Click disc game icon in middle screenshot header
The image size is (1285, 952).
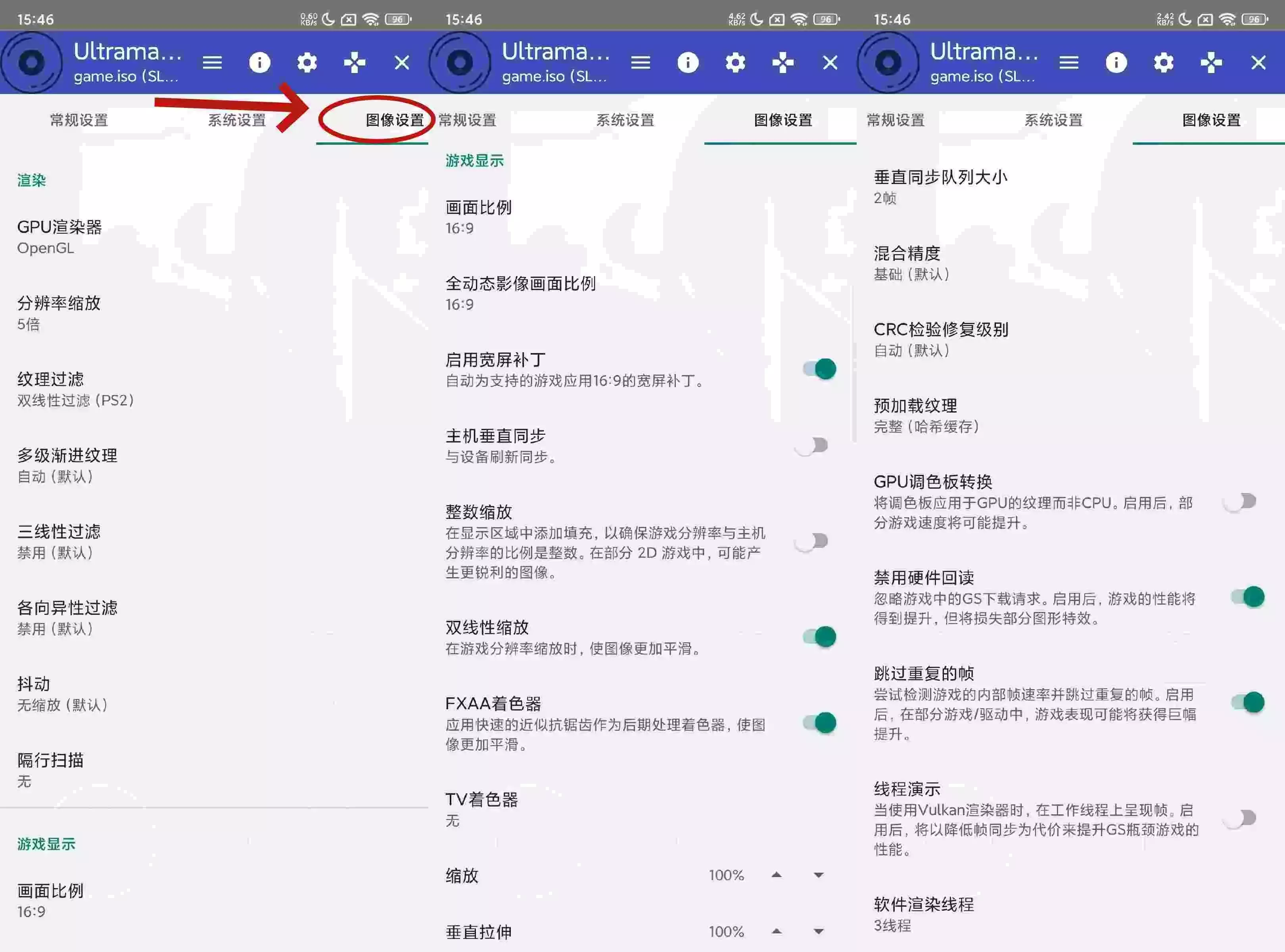pos(459,62)
